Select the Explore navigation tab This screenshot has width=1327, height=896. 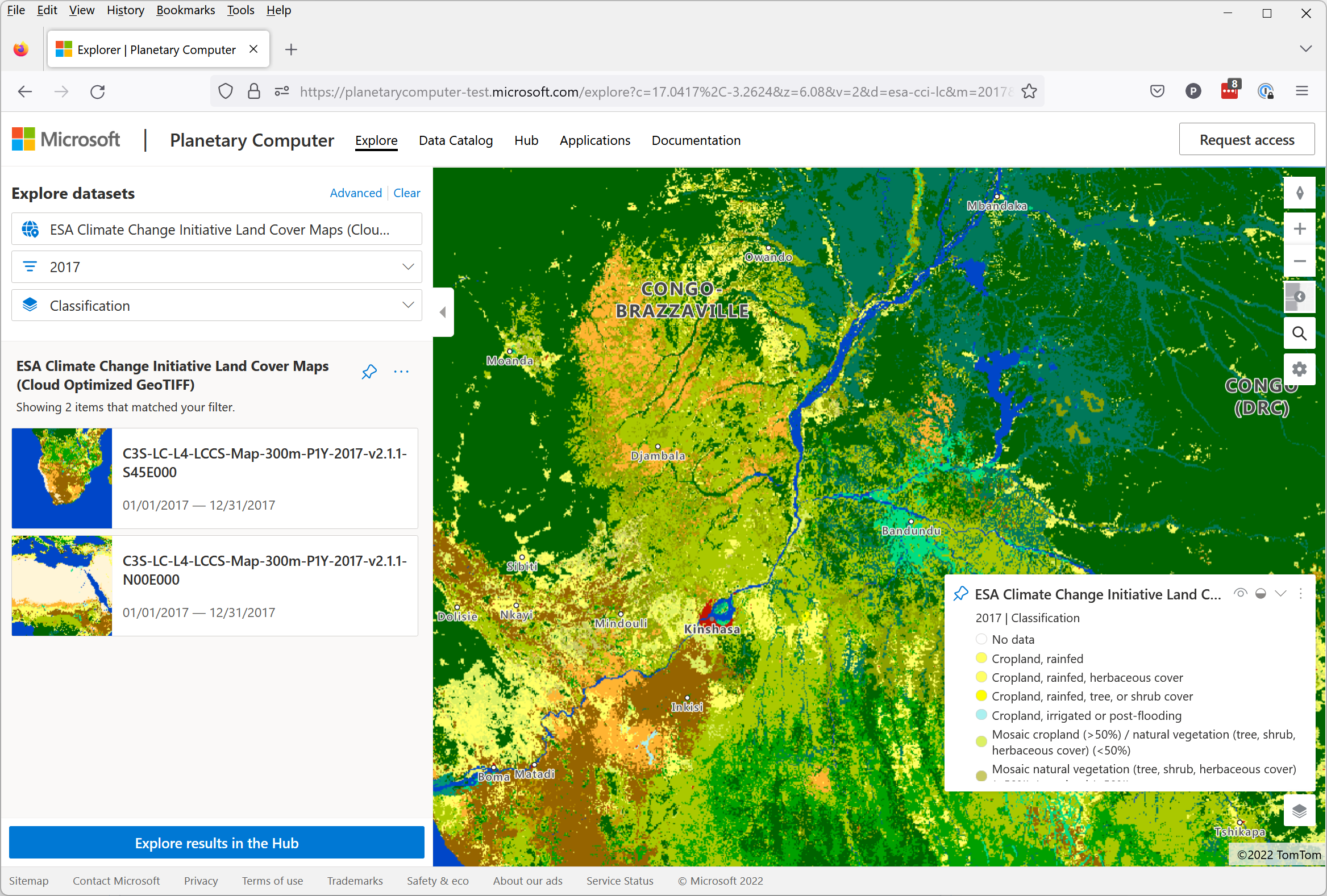[x=376, y=140]
